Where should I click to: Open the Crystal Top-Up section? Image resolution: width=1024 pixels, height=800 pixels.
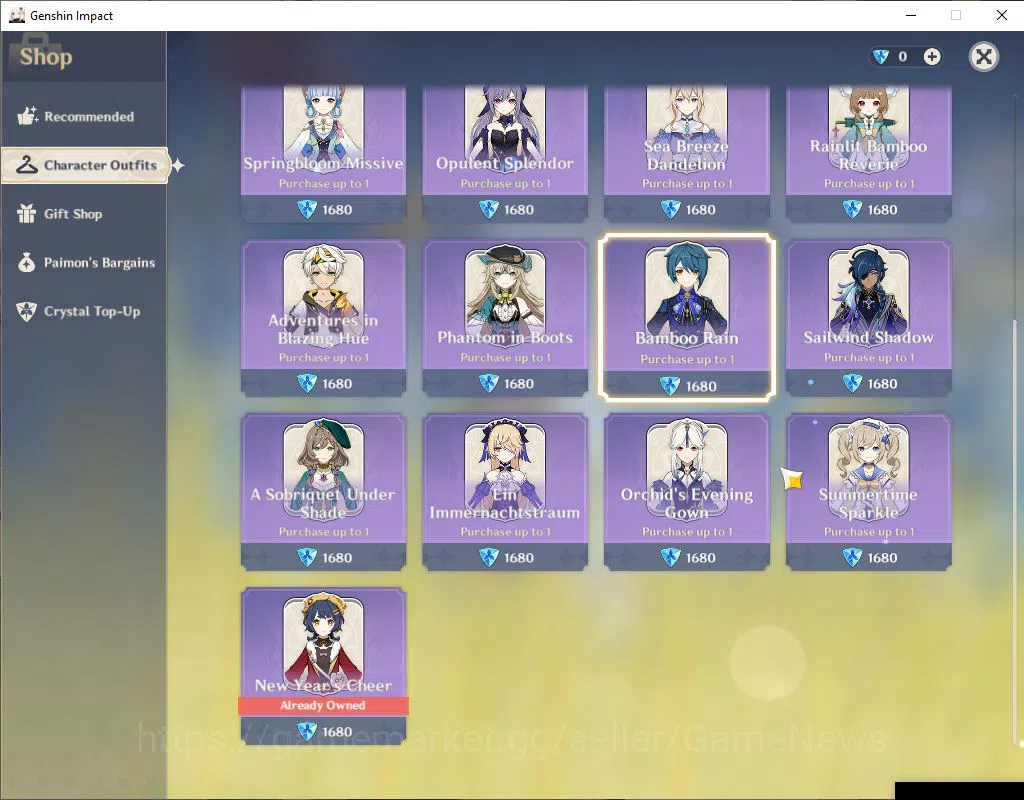click(x=84, y=312)
